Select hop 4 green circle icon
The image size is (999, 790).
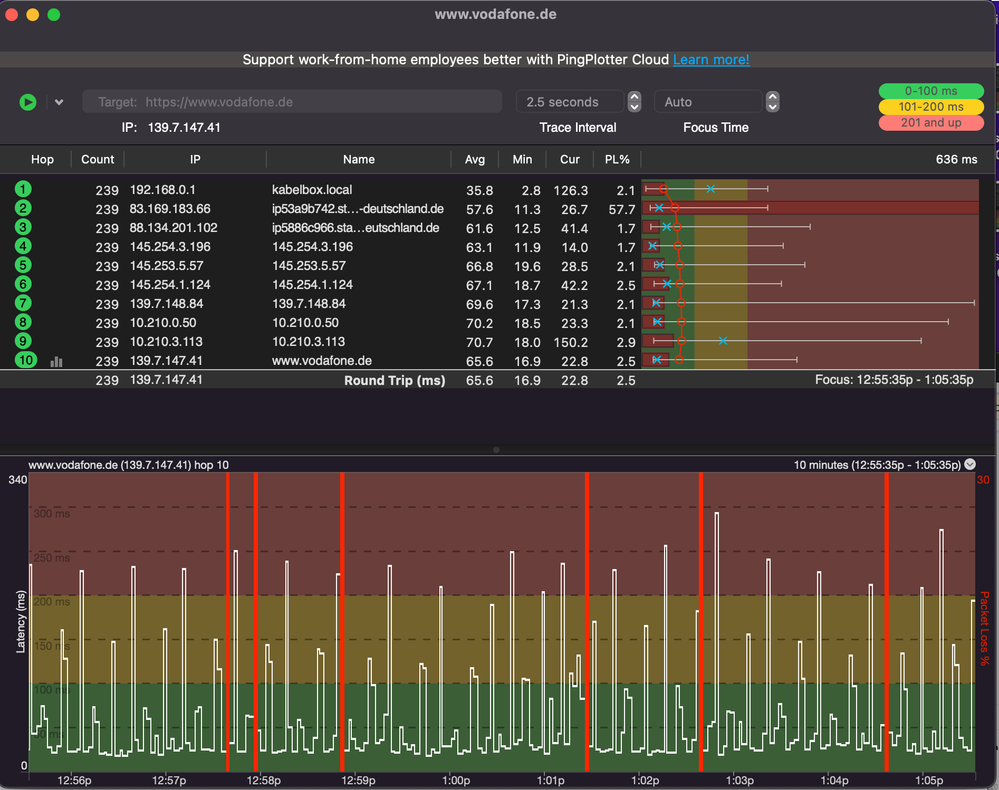23,246
